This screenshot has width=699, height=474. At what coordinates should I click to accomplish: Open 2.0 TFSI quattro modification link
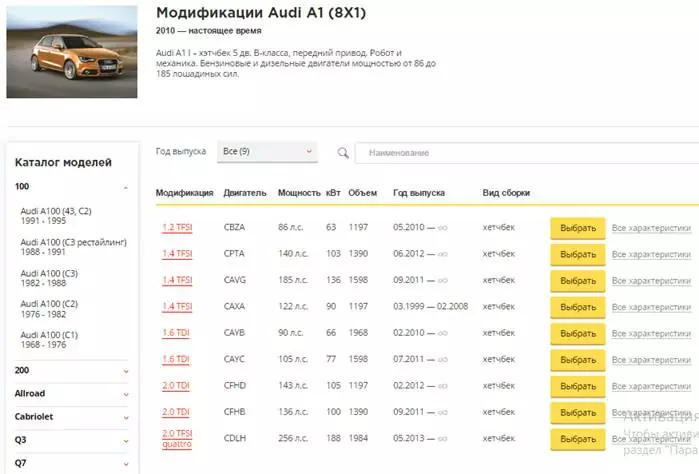pyautogui.click(x=177, y=439)
